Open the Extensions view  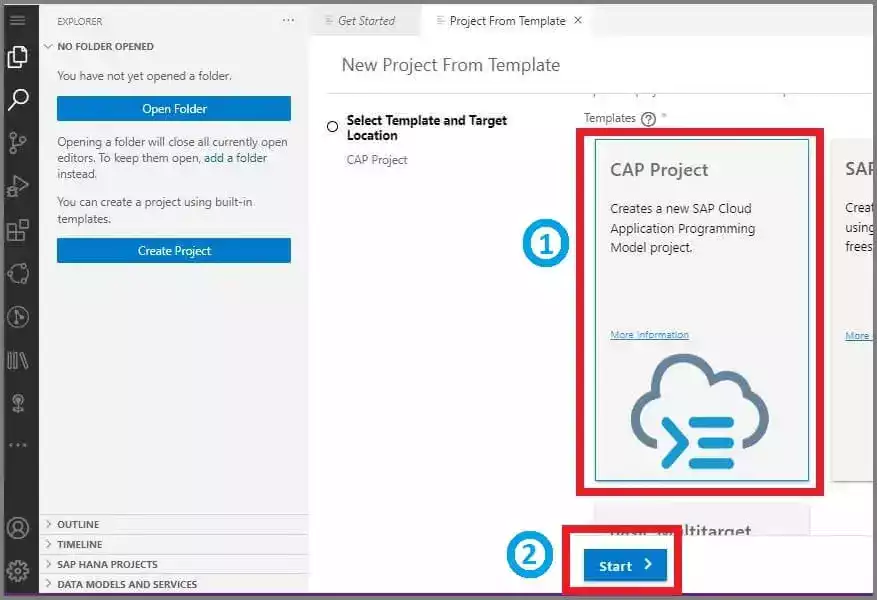[x=18, y=230]
